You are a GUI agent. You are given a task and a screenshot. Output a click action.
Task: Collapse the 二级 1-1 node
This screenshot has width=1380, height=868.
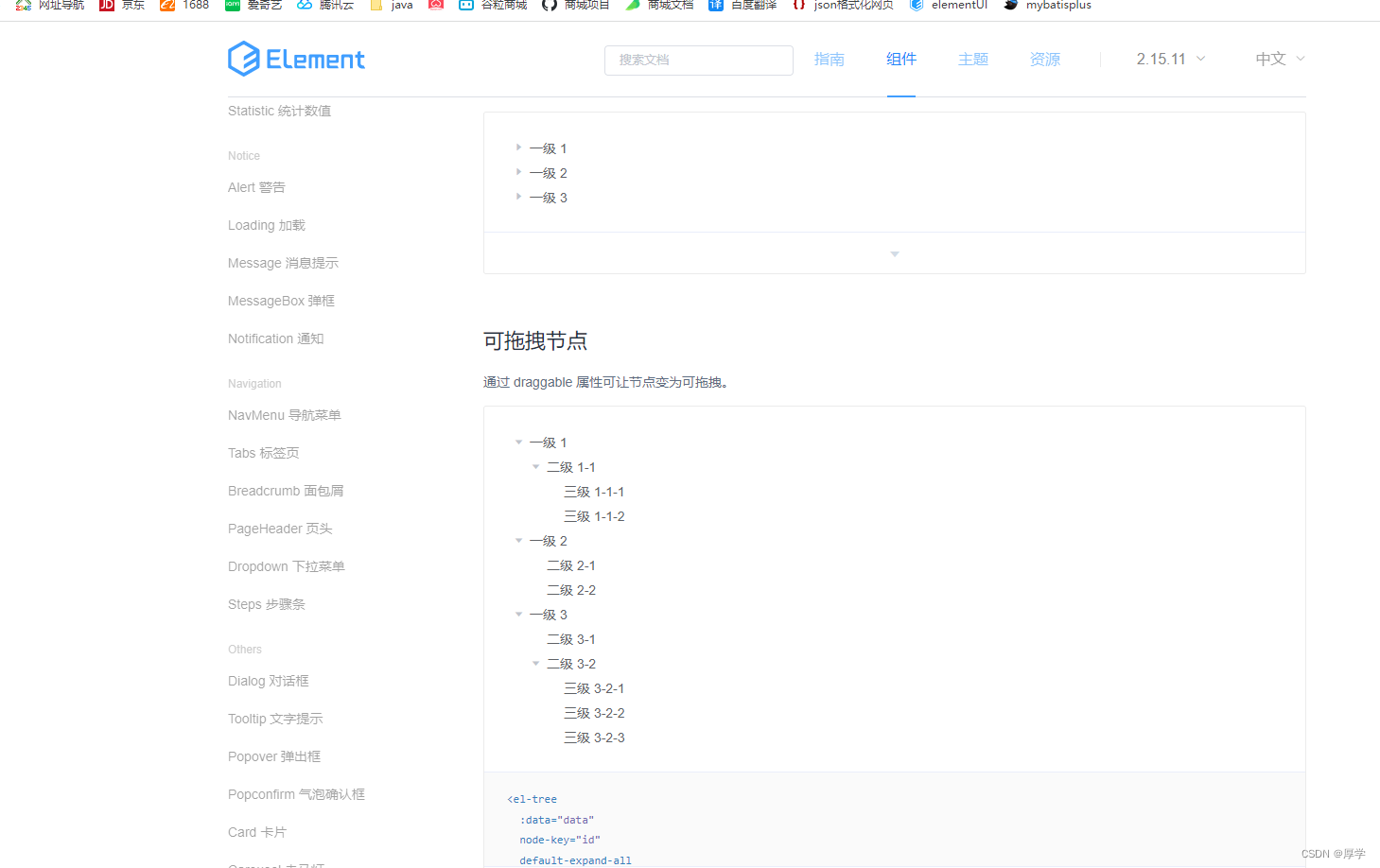535,466
